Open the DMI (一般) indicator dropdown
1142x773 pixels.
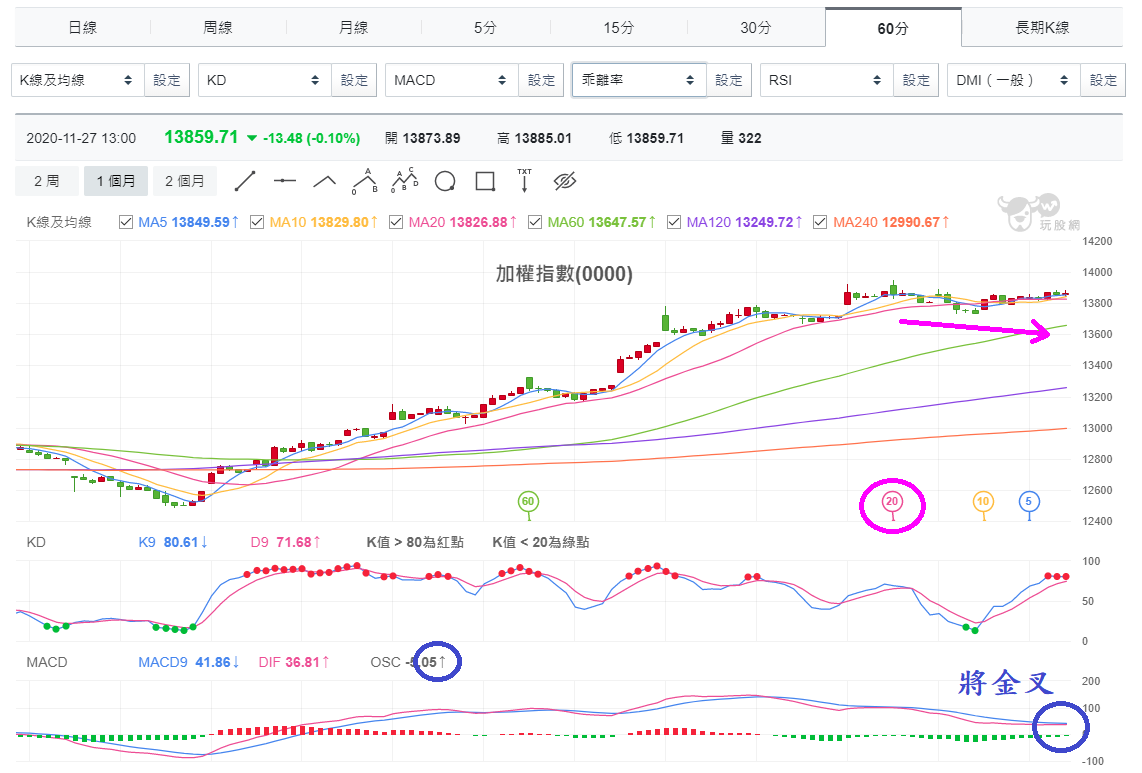1015,80
